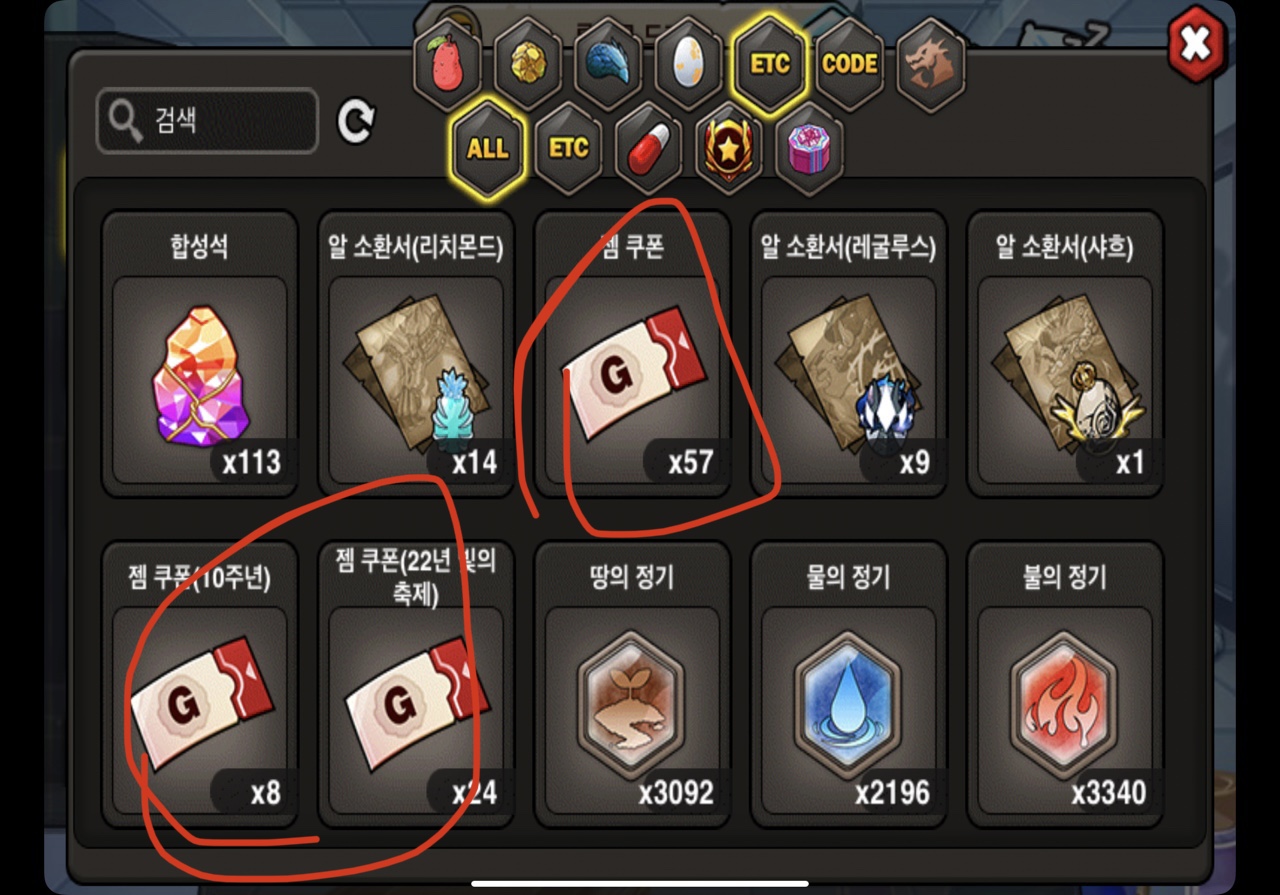
Task: Select the blue dragon claw category icon
Action: pos(608,65)
